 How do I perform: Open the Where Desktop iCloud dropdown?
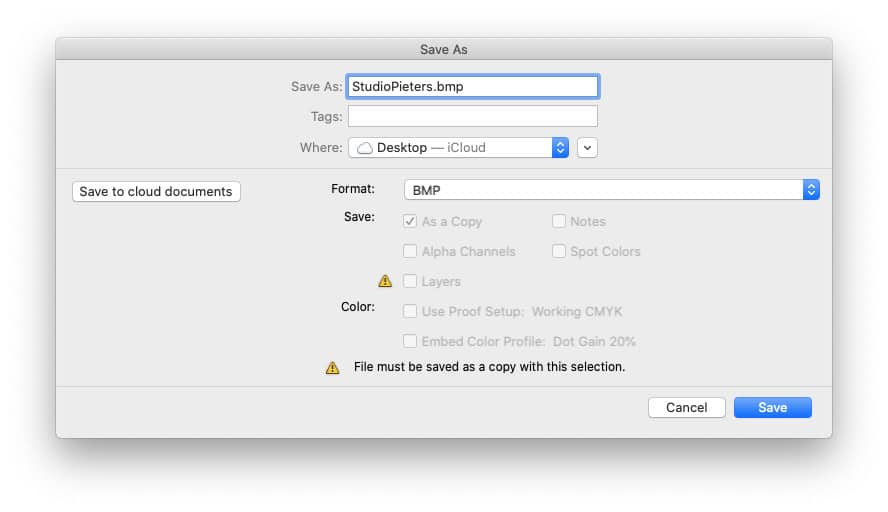click(x=458, y=148)
